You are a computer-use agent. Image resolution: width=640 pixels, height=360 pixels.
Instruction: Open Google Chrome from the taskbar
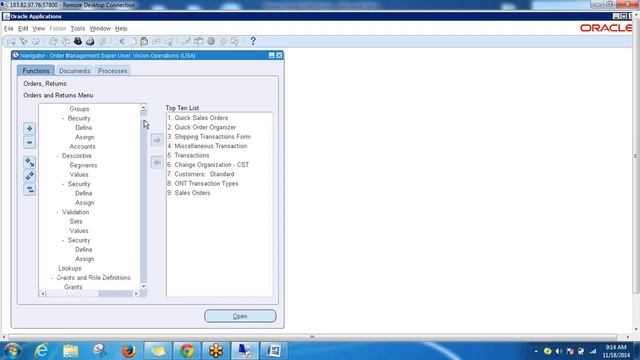(x=187, y=351)
